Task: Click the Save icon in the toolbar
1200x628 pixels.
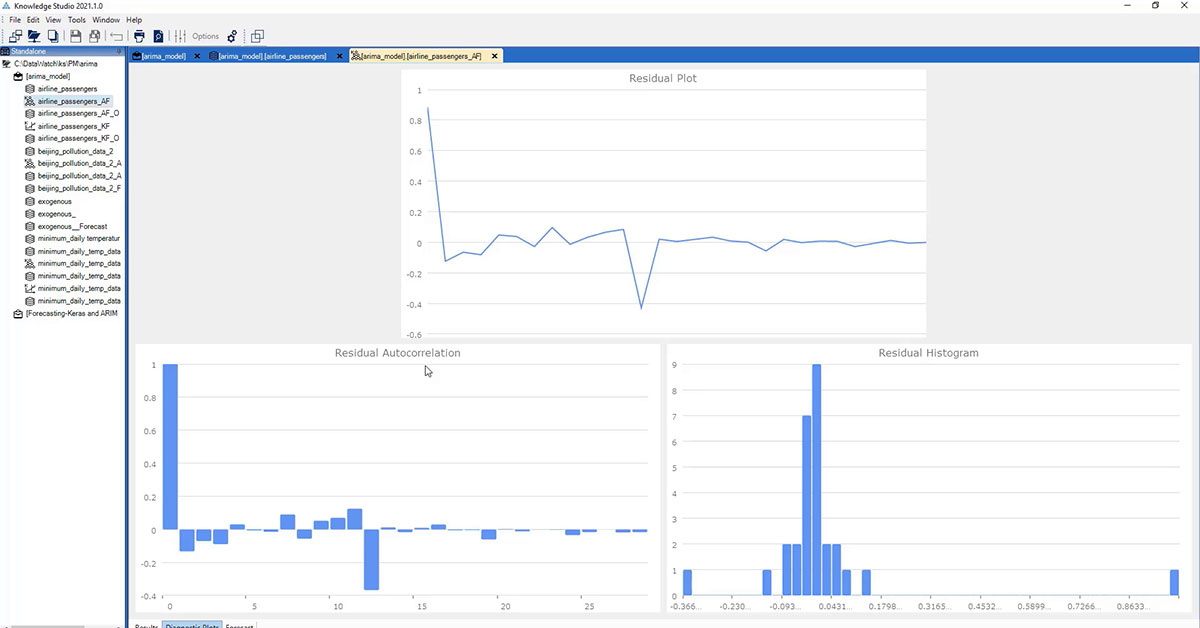Action: coord(76,36)
